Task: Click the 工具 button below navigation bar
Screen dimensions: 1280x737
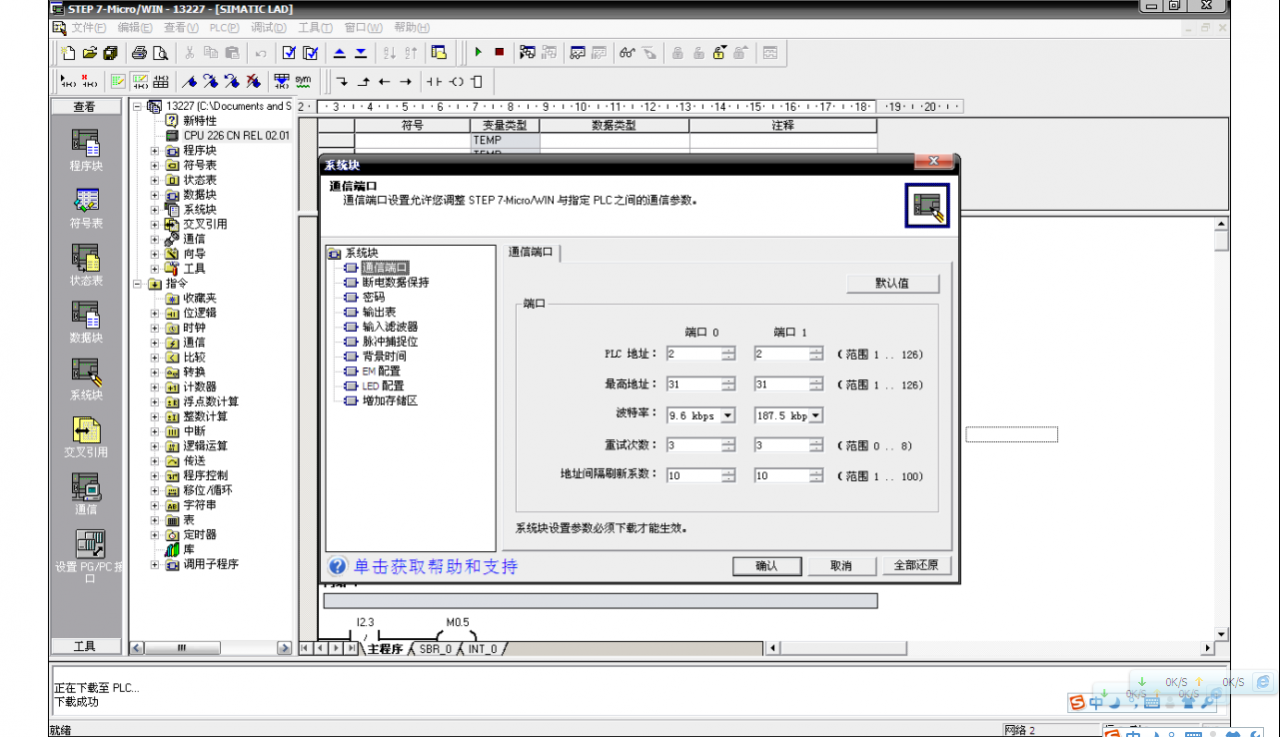Action: click(x=85, y=647)
